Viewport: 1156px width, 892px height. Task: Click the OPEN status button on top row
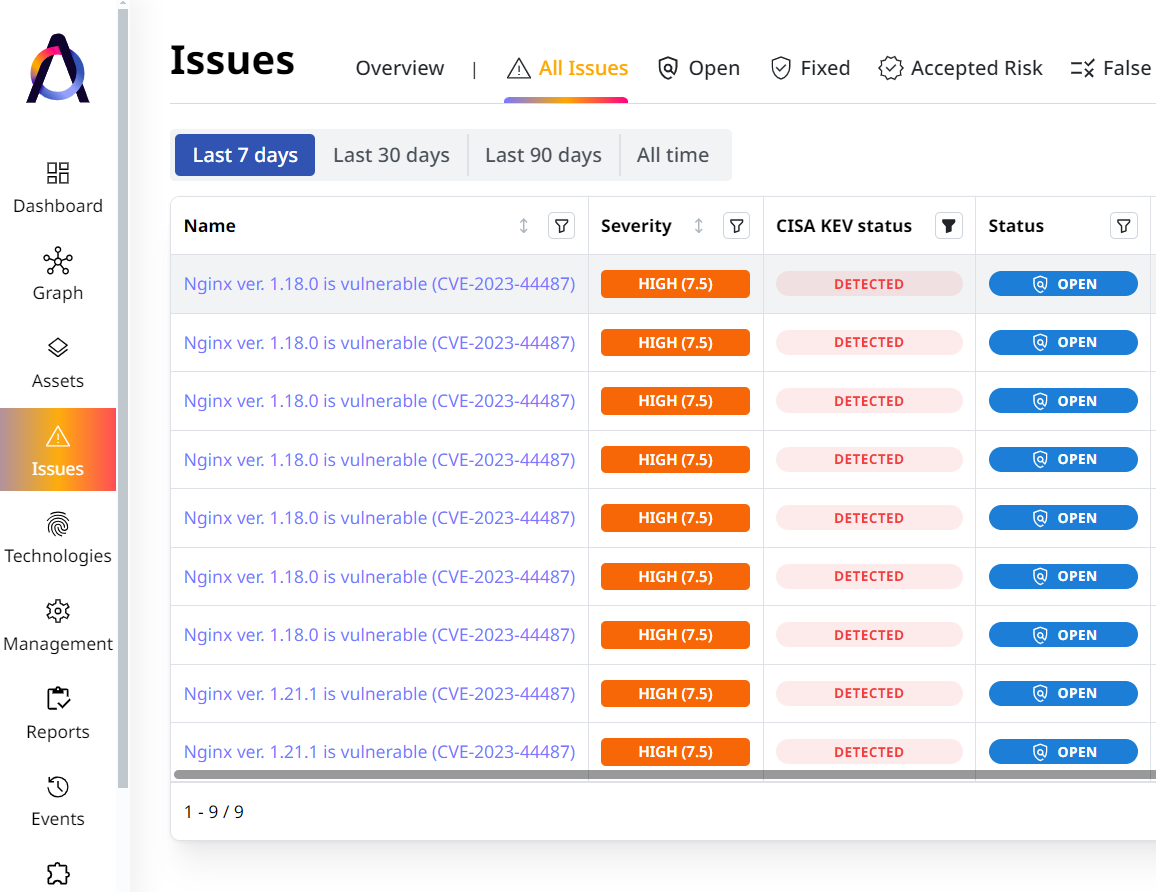click(1063, 284)
